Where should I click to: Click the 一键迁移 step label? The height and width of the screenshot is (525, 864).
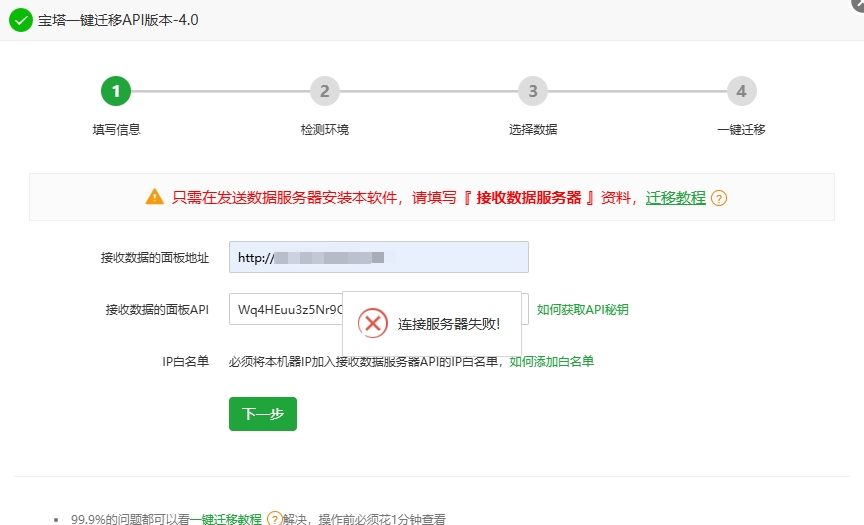tap(742, 129)
